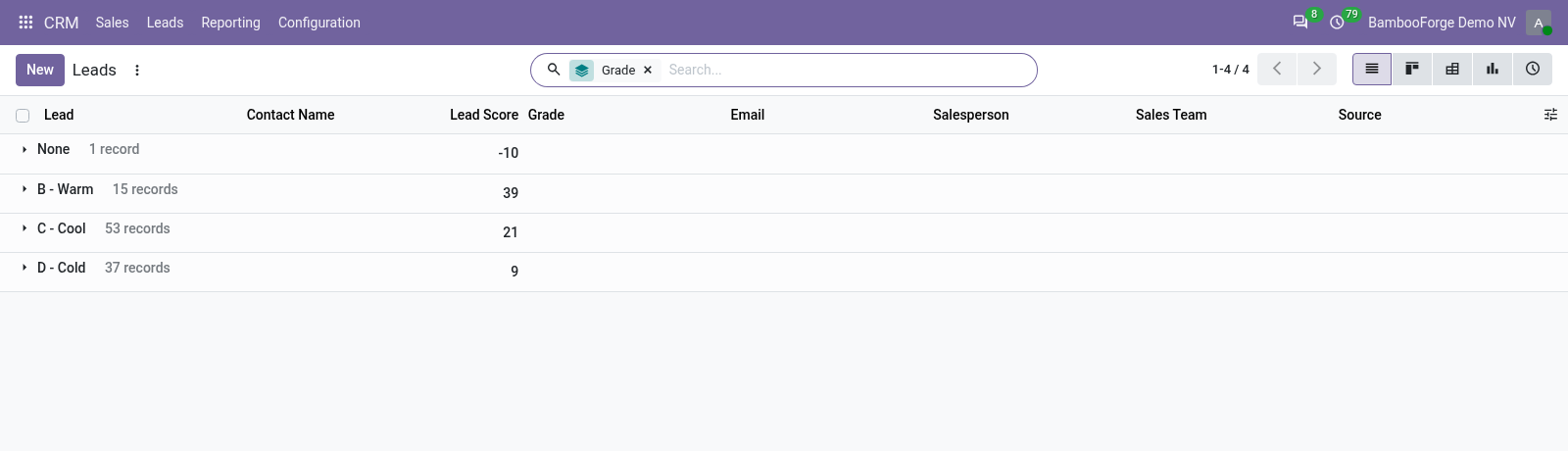The image size is (1568, 451).
Task: Open the discuss messages icon
Action: [1300, 23]
